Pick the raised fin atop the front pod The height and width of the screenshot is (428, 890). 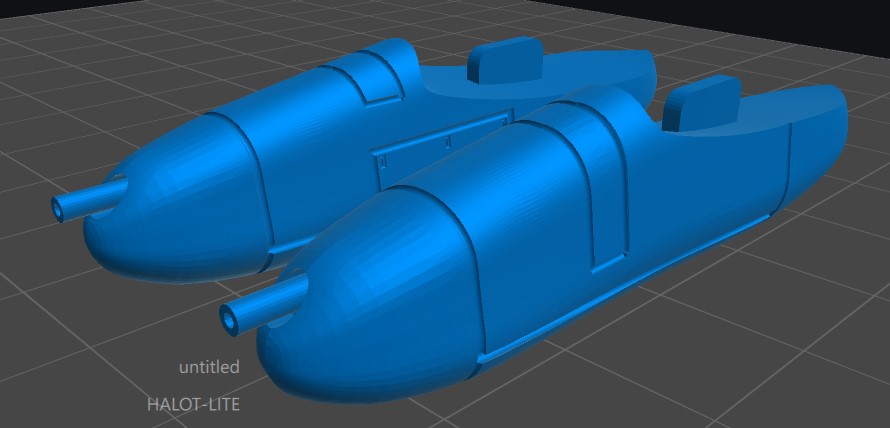click(703, 104)
